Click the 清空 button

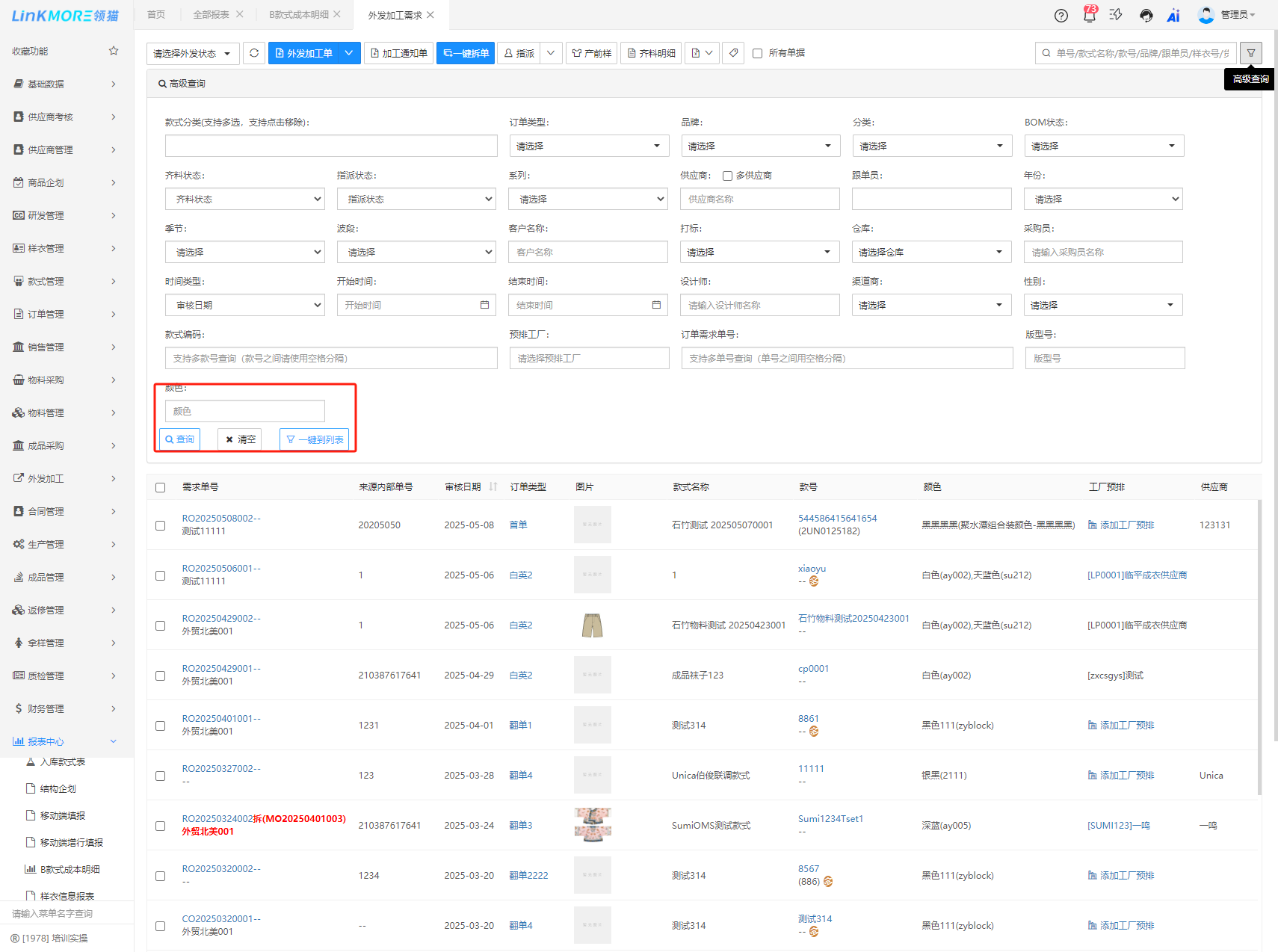point(240,439)
